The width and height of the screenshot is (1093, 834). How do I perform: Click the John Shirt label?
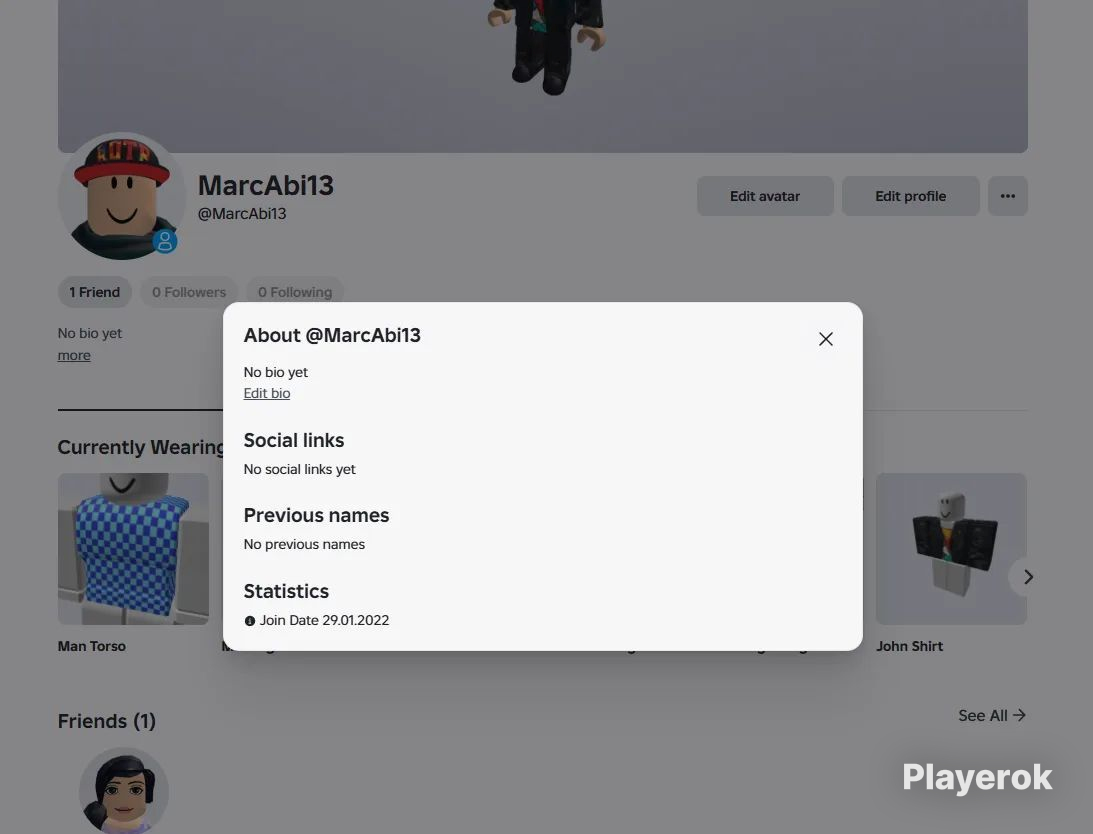pos(909,646)
